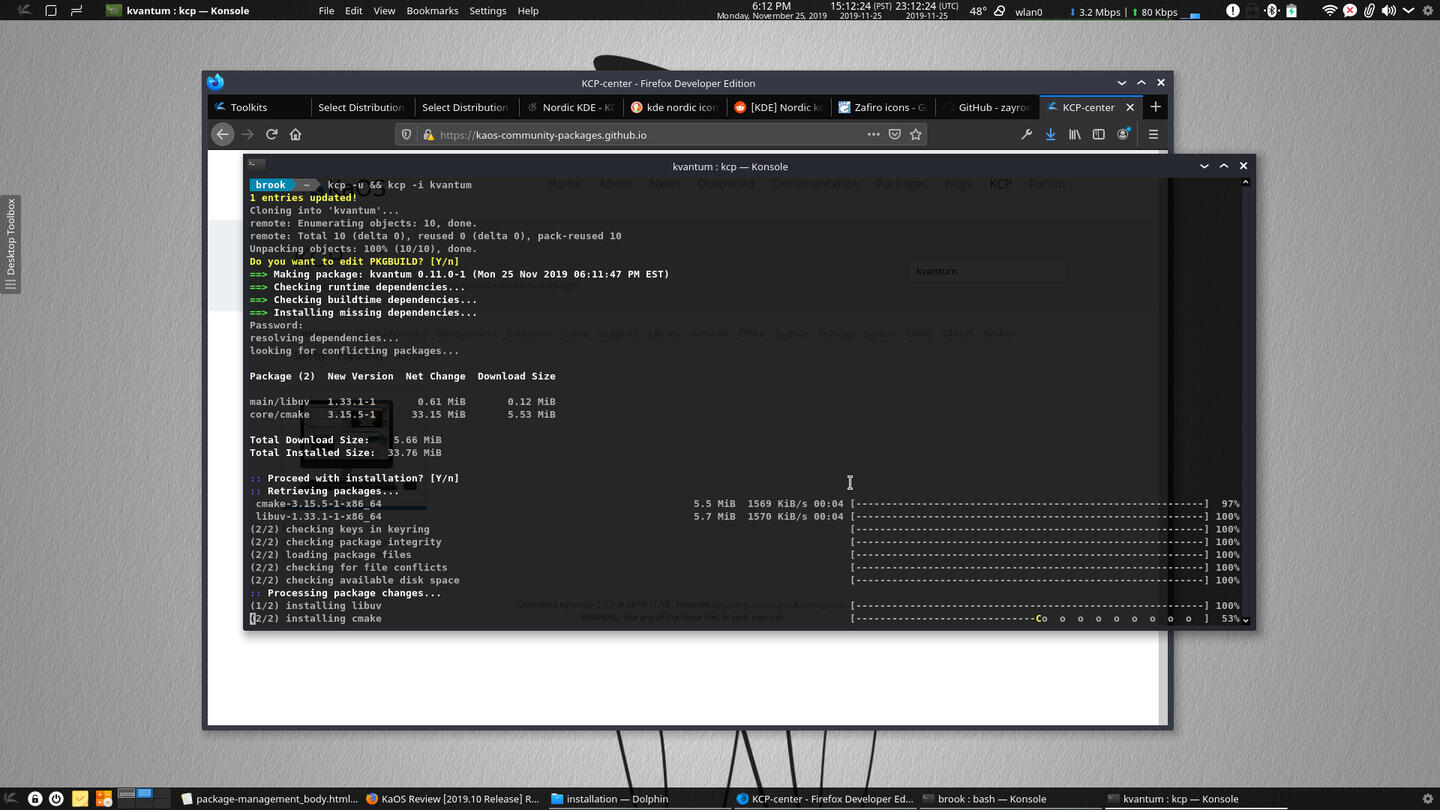Show hidden tray icons arrow
Image resolution: width=1440 pixels, height=810 pixels.
[x=1409, y=11]
